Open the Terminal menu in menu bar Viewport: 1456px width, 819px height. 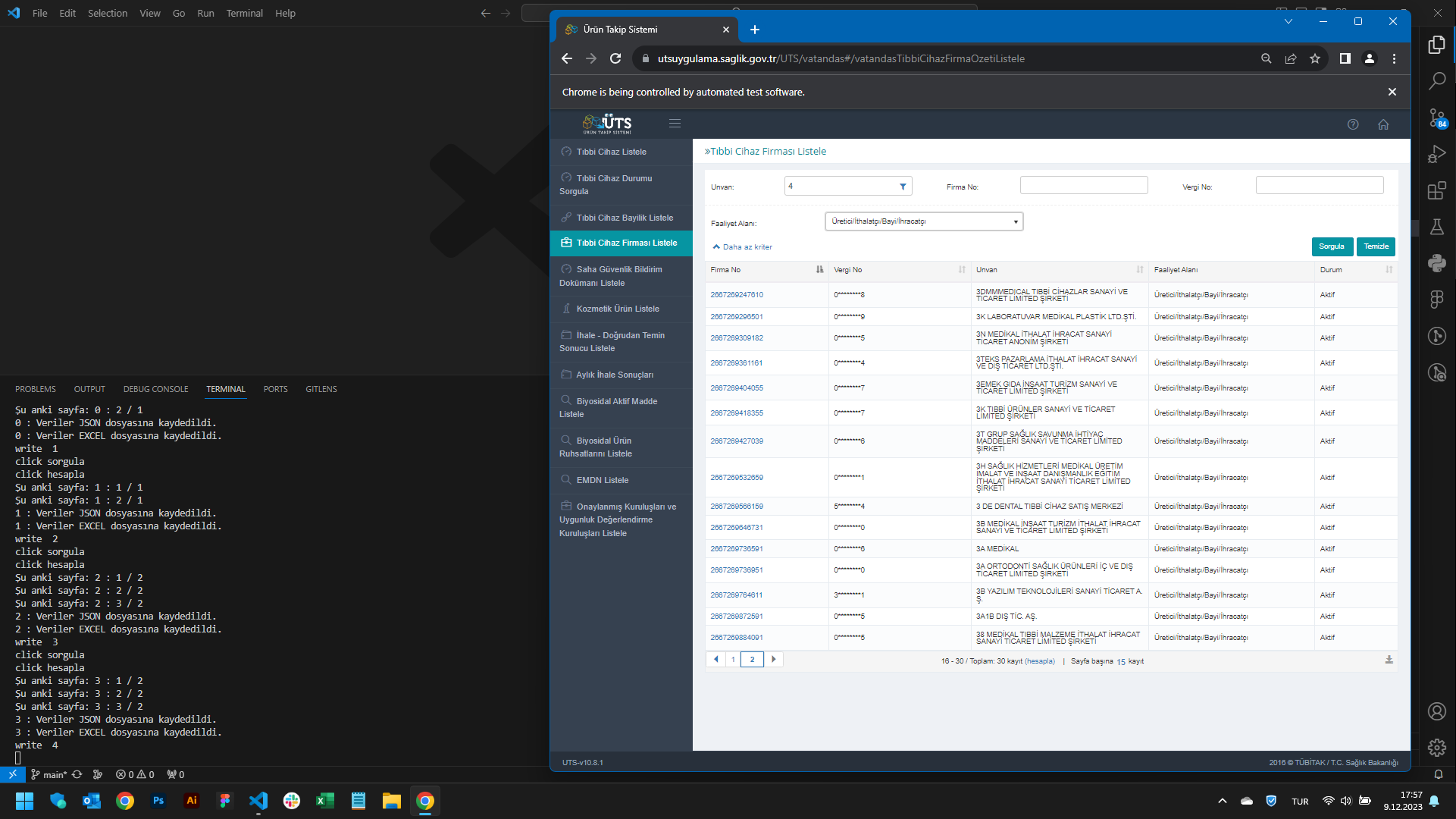click(244, 13)
